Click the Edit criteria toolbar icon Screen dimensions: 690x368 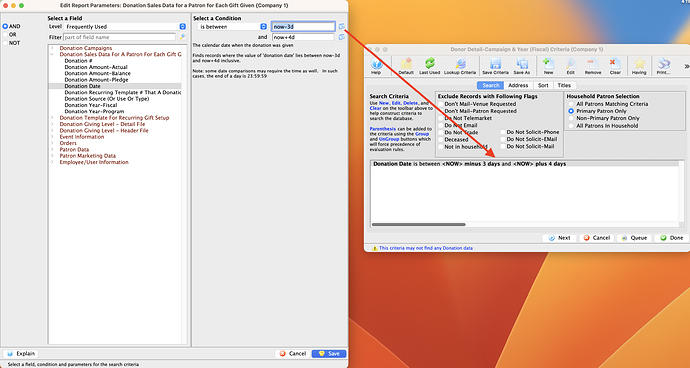[x=570, y=66]
